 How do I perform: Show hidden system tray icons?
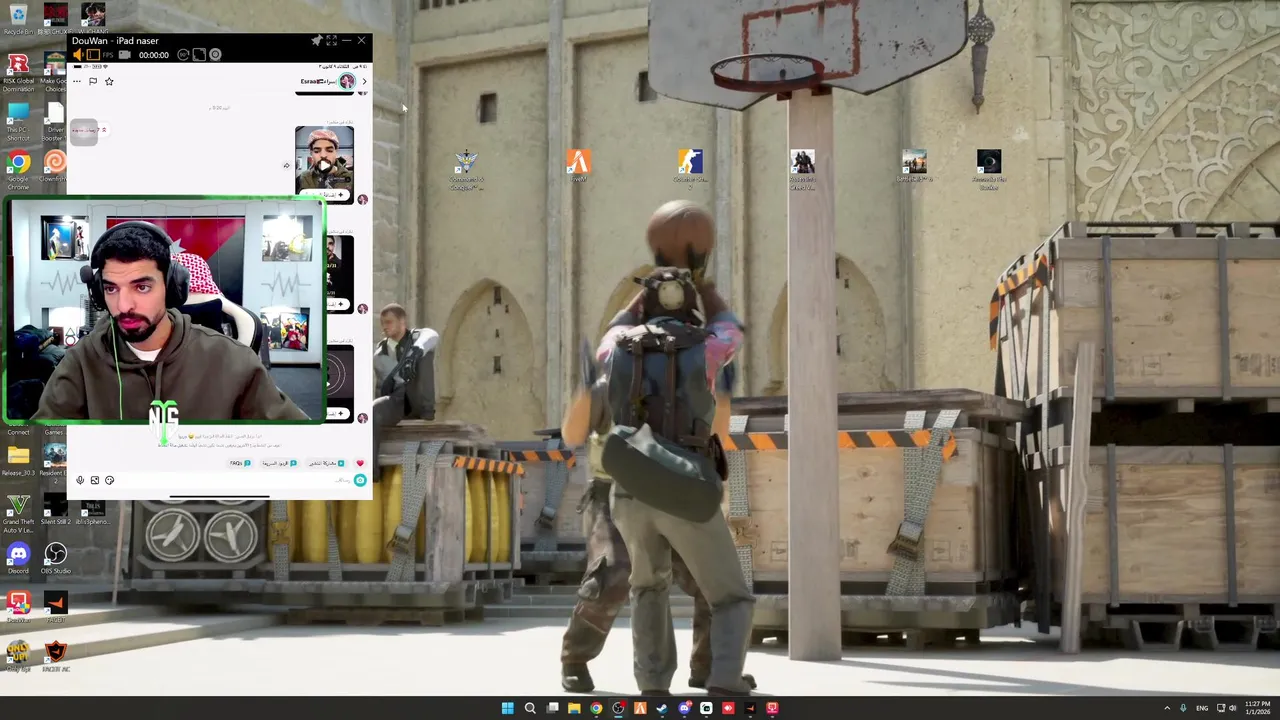click(1167, 708)
